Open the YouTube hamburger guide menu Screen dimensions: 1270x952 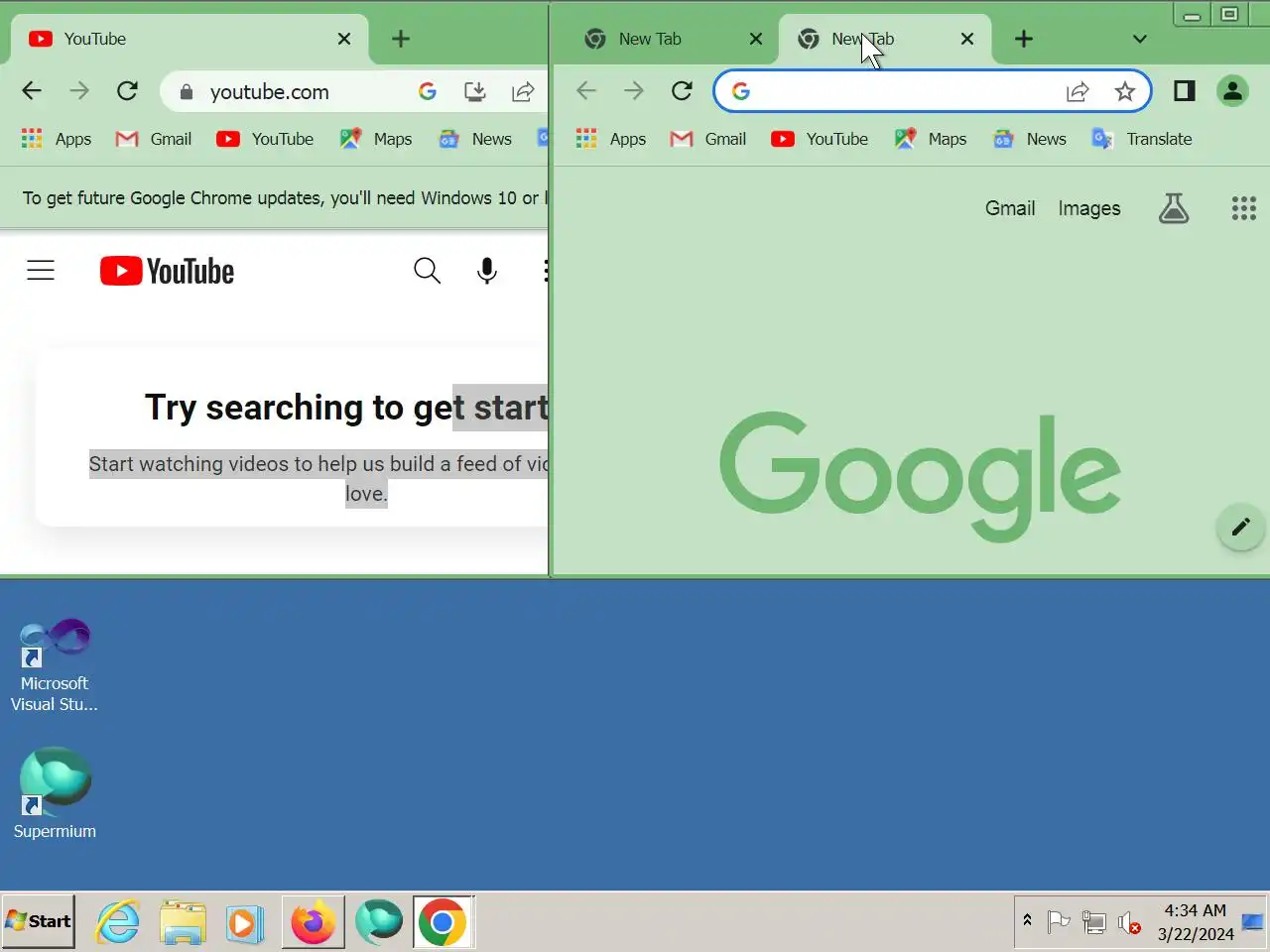click(41, 270)
